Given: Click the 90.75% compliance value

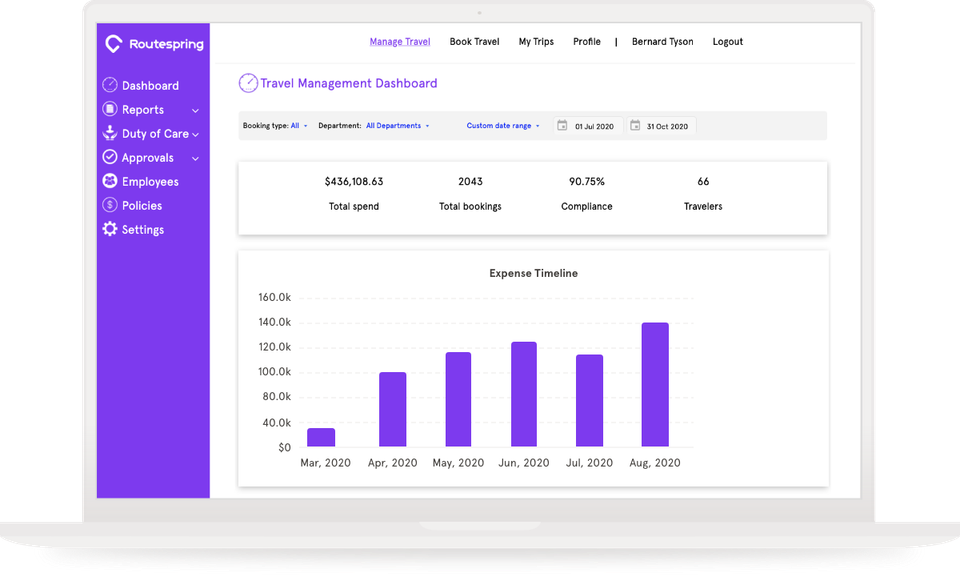Looking at the screenshot, I should pyautogui.click(x=587, y=181).
